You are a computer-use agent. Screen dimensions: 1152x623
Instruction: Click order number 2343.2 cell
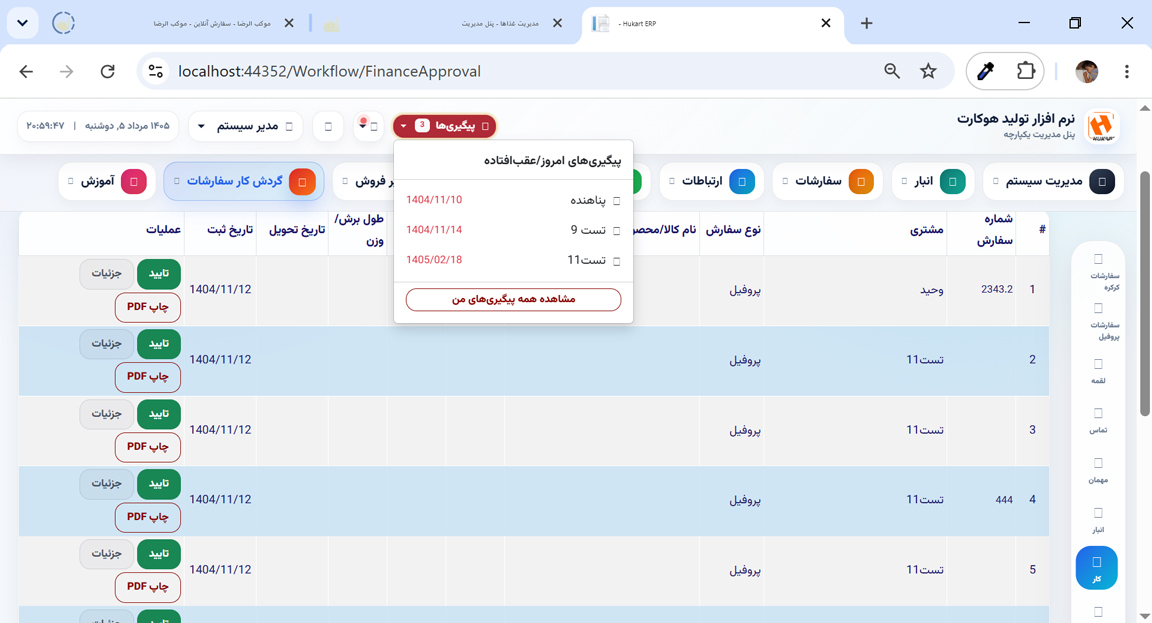997,289
